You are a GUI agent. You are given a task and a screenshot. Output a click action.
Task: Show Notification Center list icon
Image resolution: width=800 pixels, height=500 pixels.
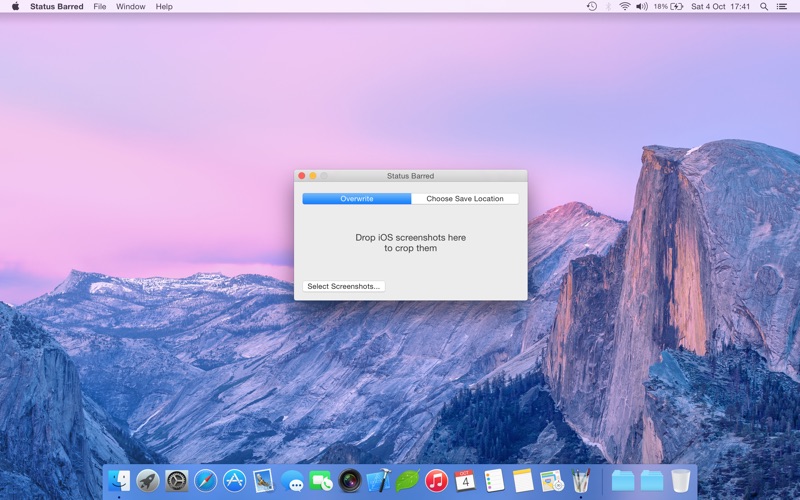coord(782,7)
